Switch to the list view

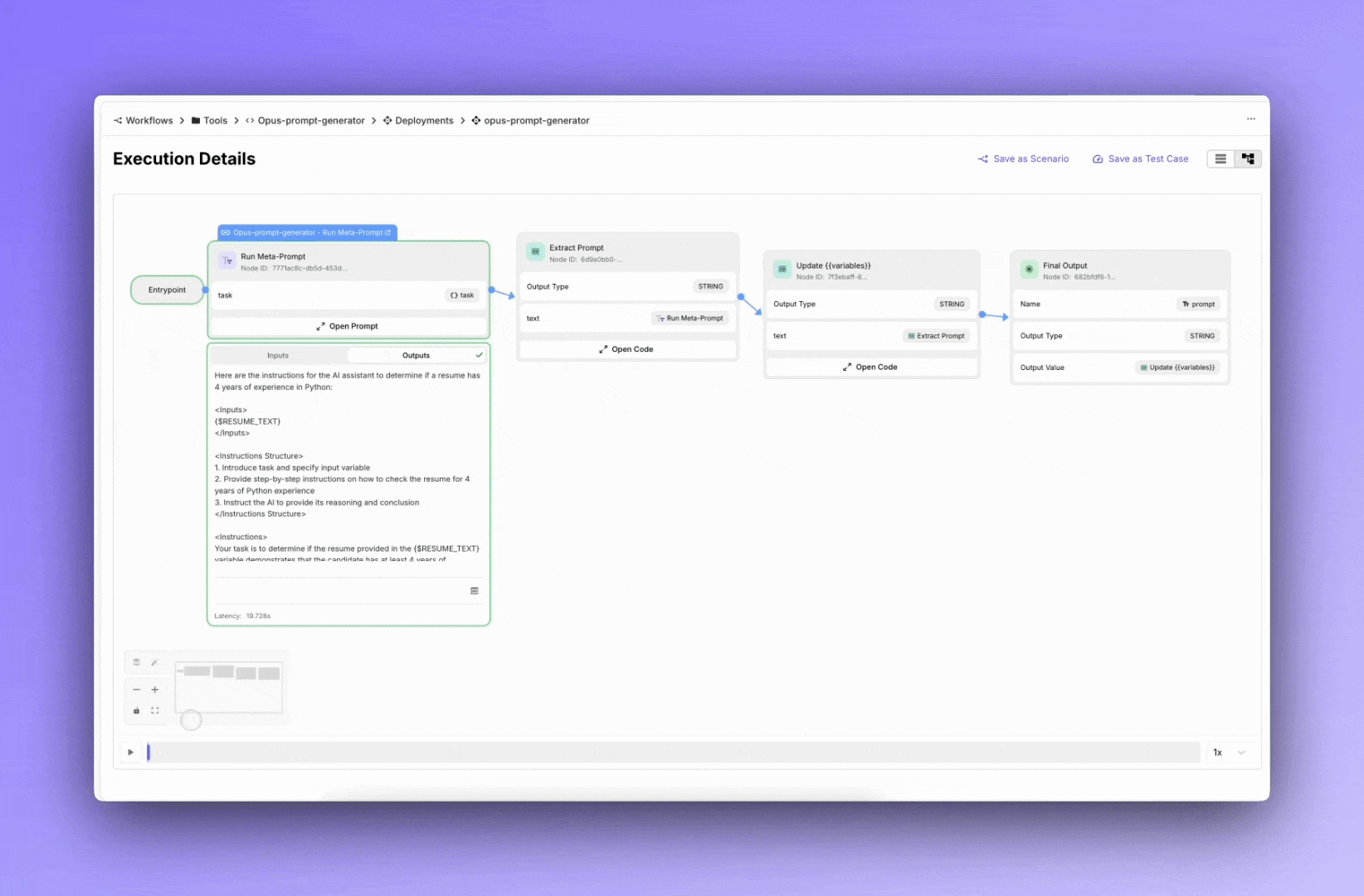1220,159
